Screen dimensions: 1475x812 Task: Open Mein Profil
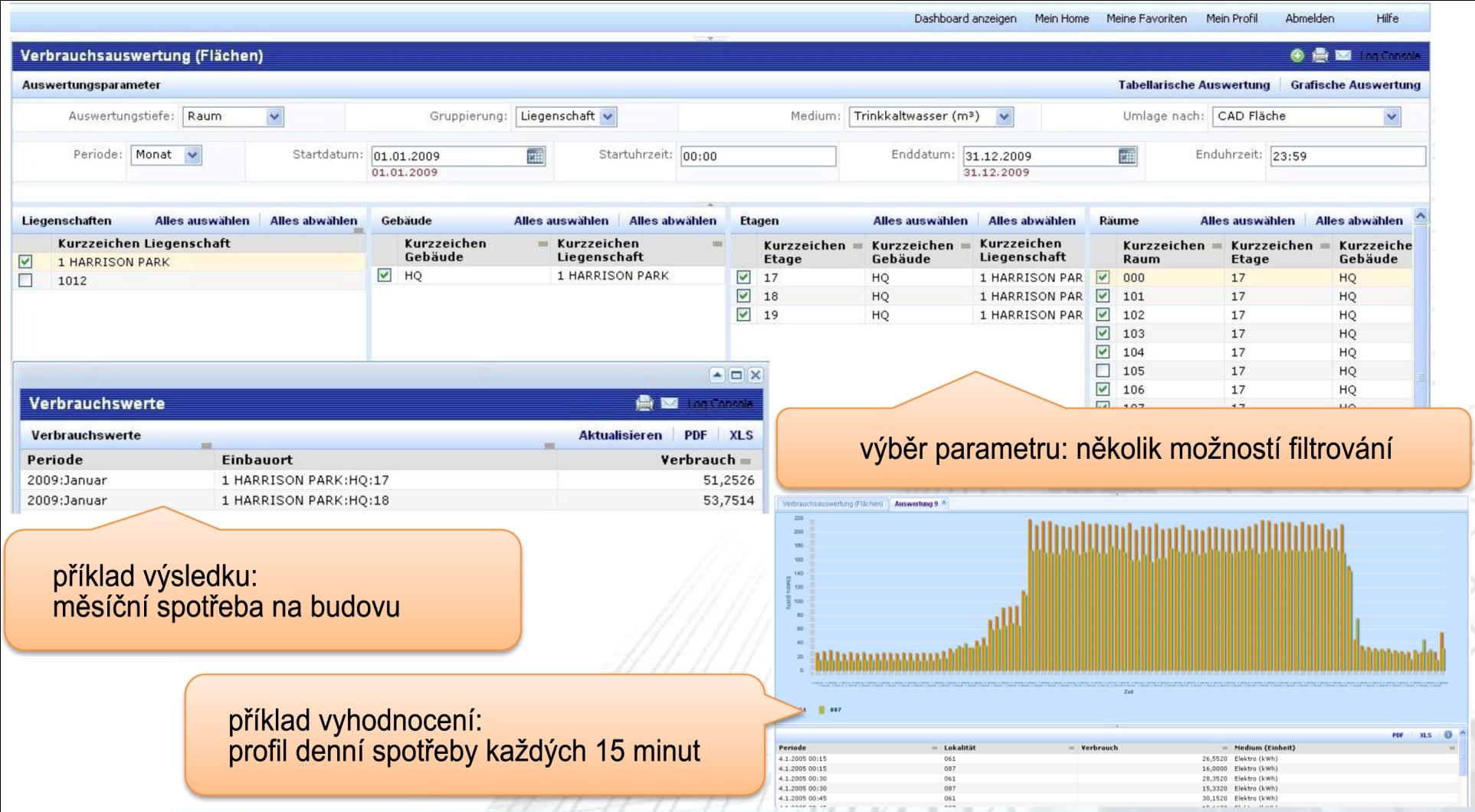click(1232, 18)
